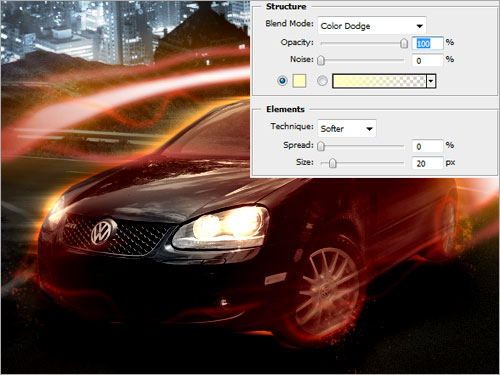Click the Size value field showing 20
Screen dimensions: 500x375
coord(428,163)
